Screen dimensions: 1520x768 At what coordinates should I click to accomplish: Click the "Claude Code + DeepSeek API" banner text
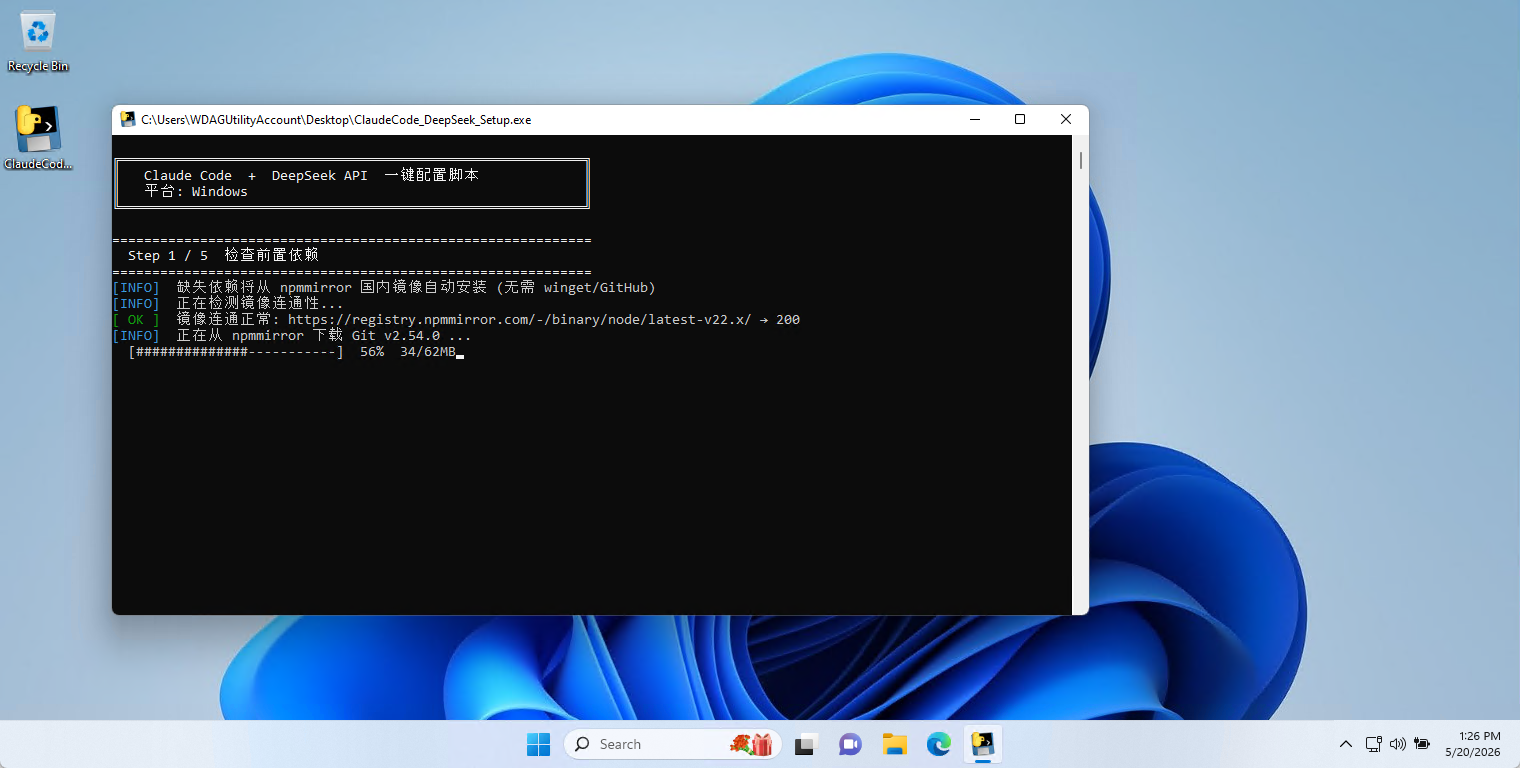[x=256, y=176]
